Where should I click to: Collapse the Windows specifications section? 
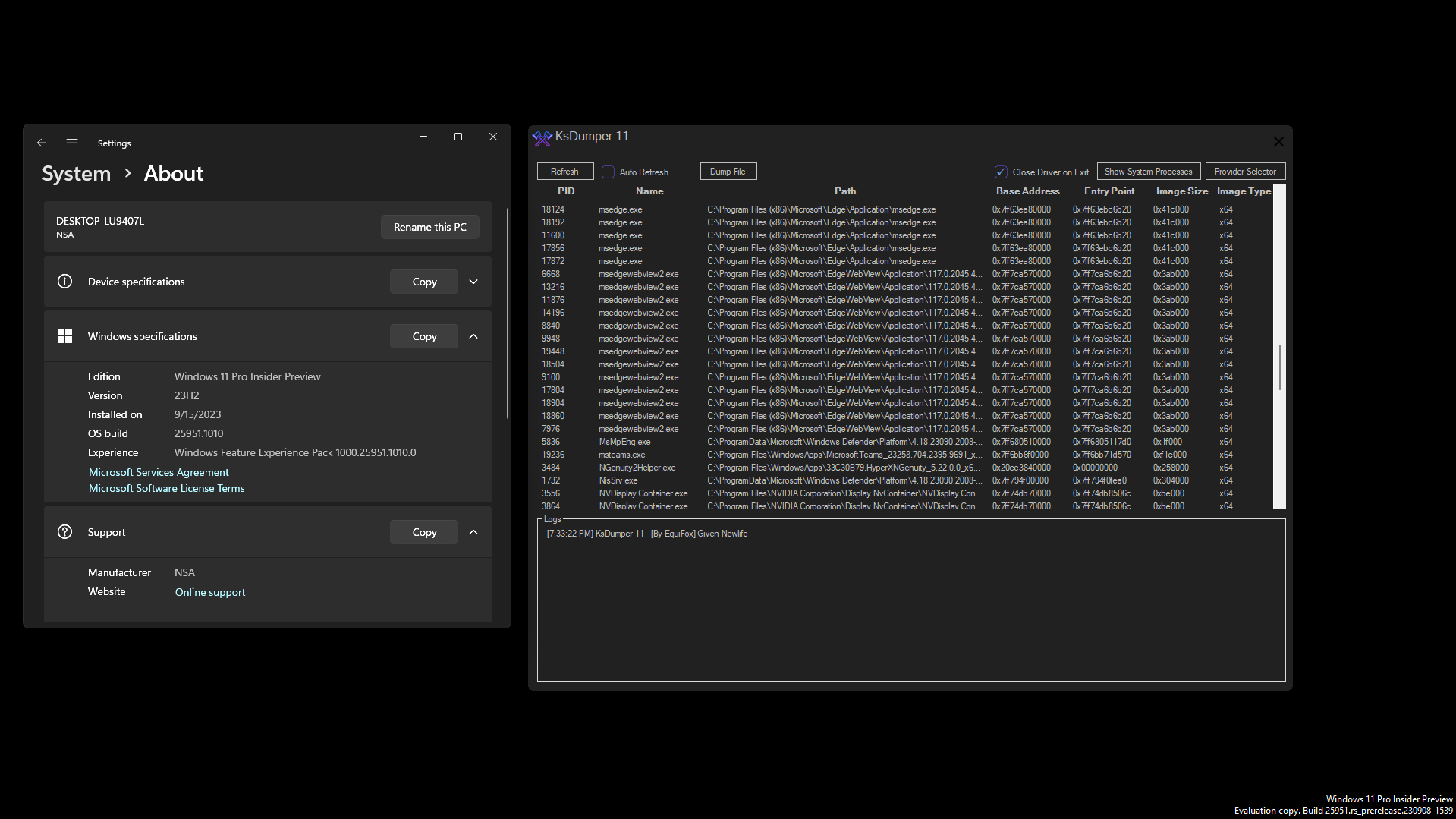pos(473,335)
